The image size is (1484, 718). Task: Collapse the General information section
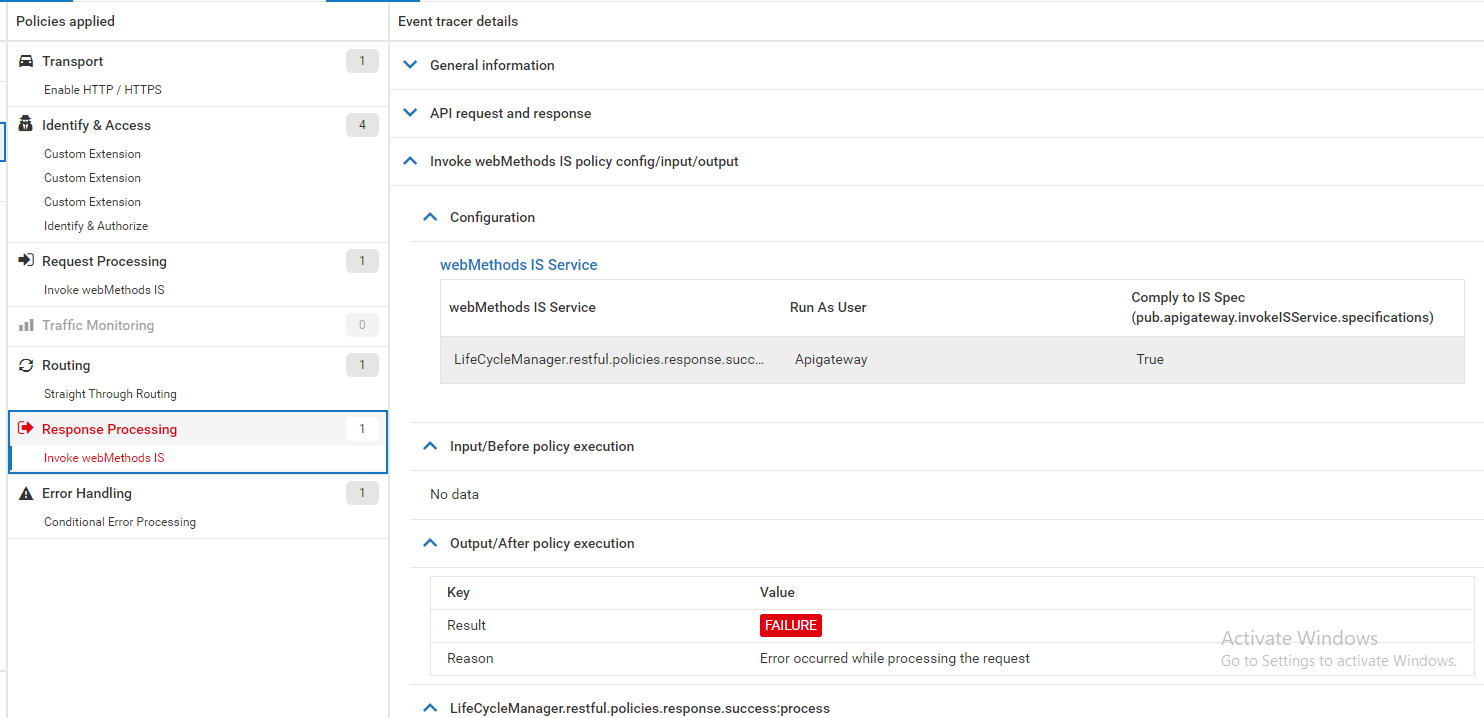pos(410,64)
